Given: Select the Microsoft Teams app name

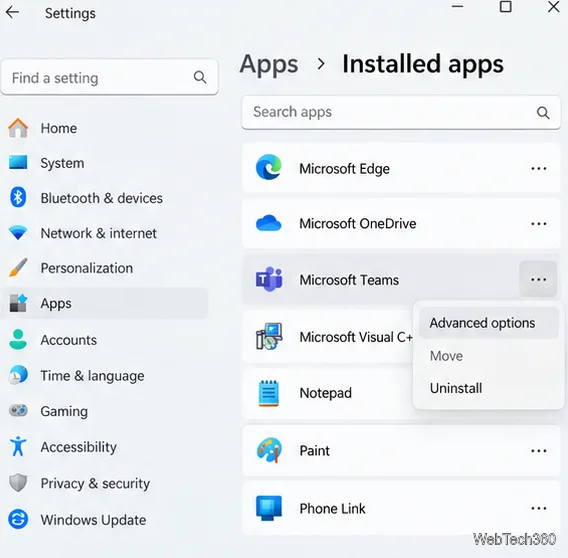Looking at the screenshot, I should pyautogui.click(x=349, y=280).
